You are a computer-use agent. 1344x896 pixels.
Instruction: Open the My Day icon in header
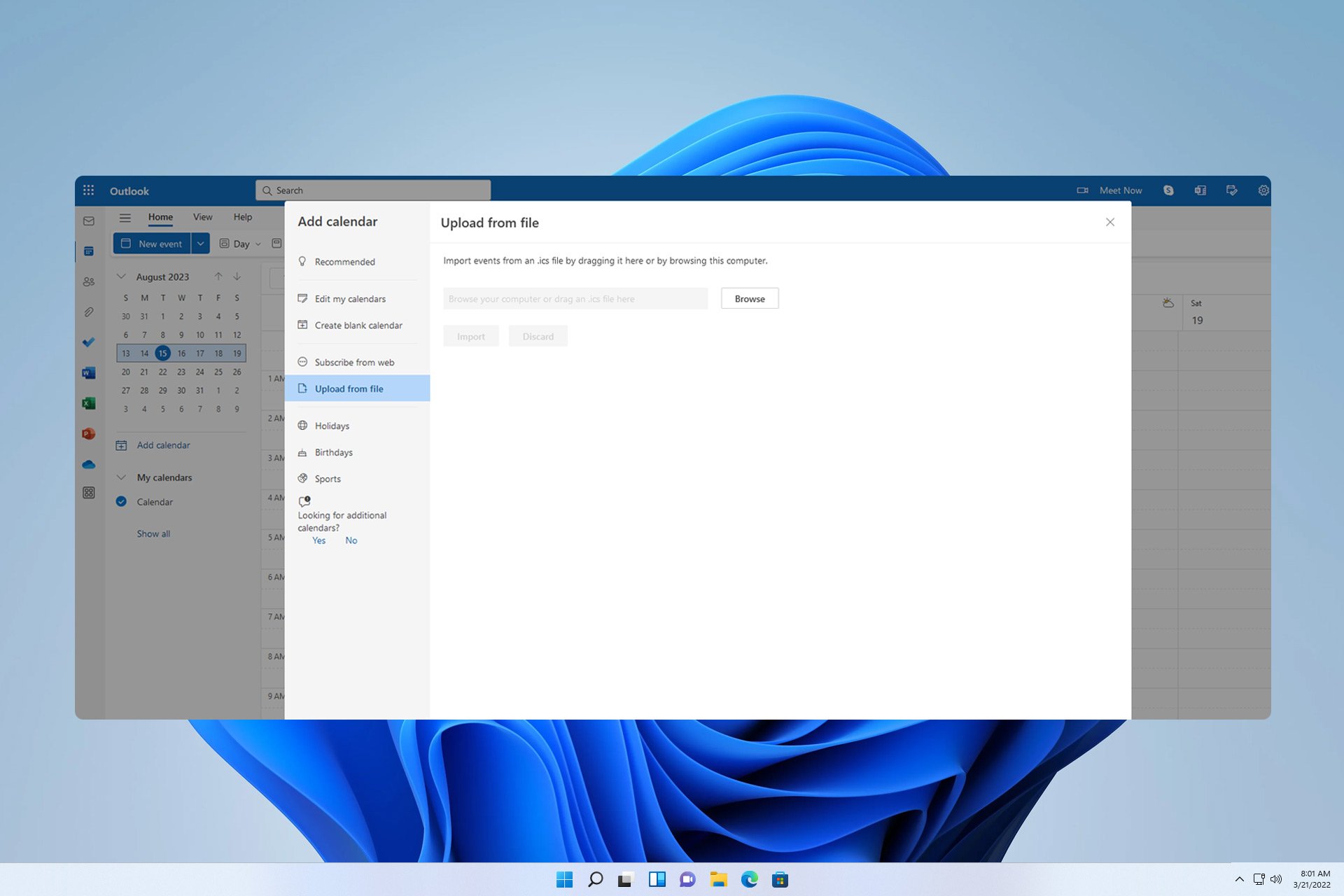pos(1232,190)
